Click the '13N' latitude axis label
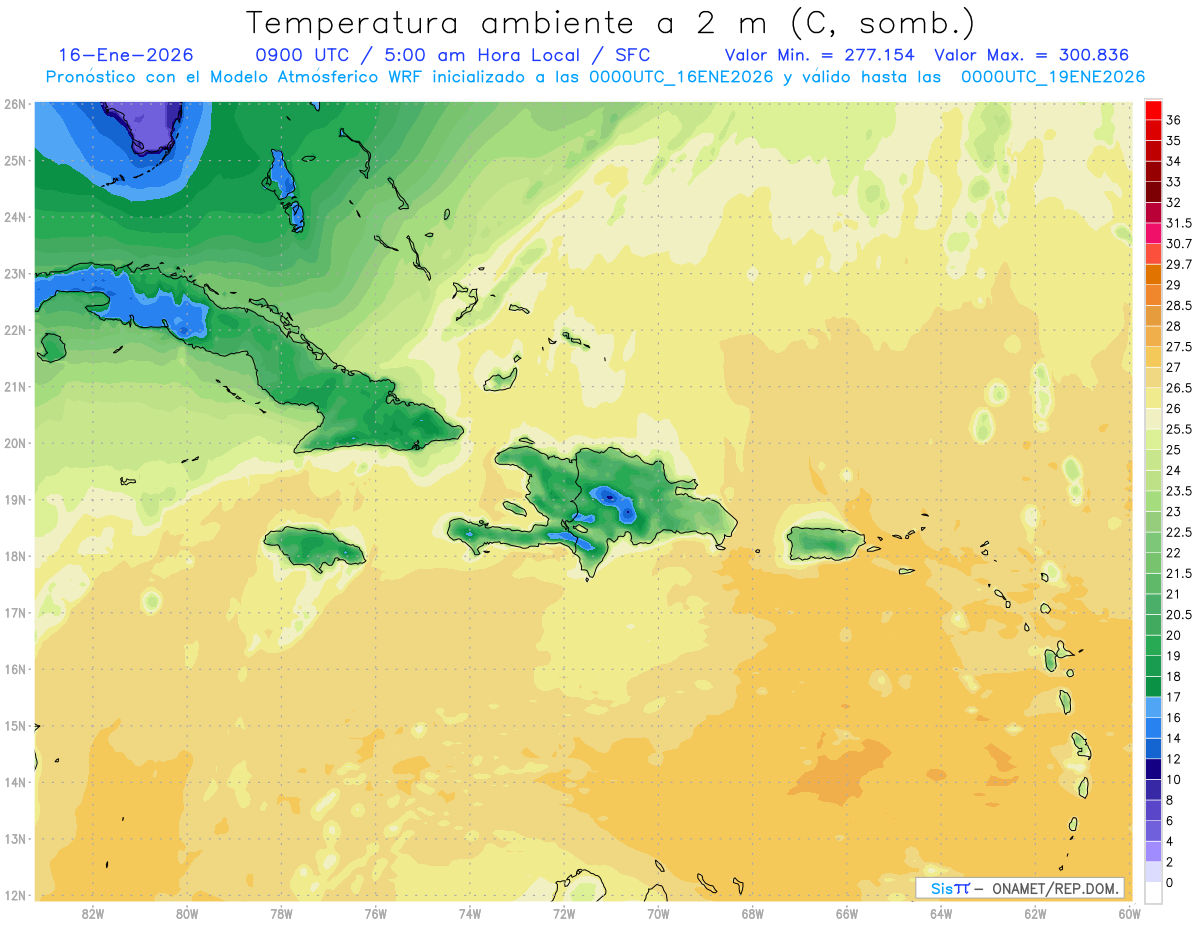The width and height of the screenshot is (1200, 927). 14,839
